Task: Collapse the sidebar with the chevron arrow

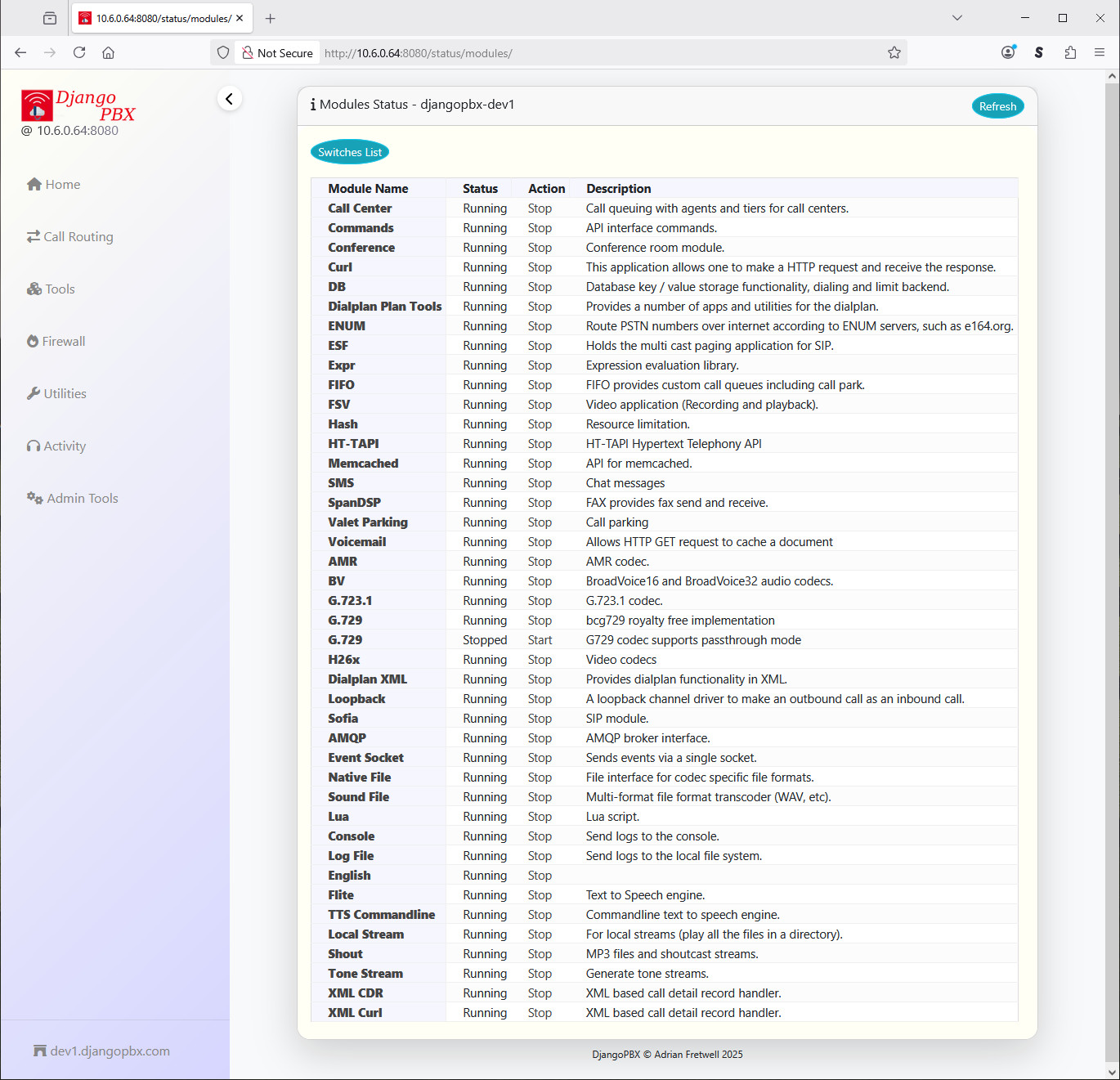Action: 230,99
